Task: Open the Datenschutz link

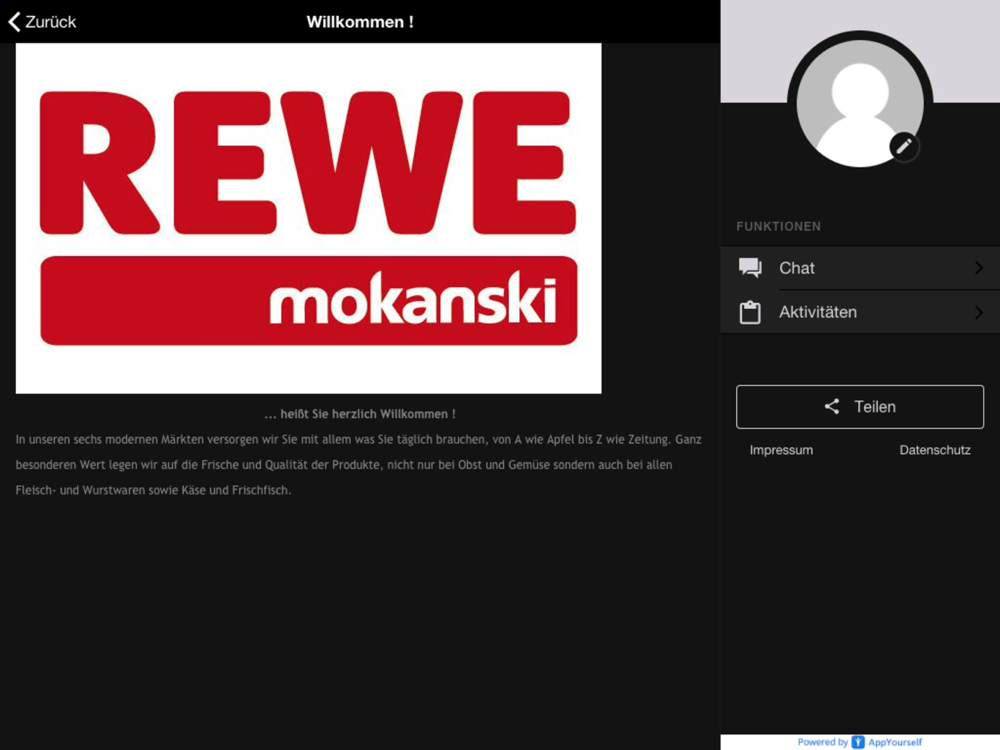Action: tap(935, 450)
